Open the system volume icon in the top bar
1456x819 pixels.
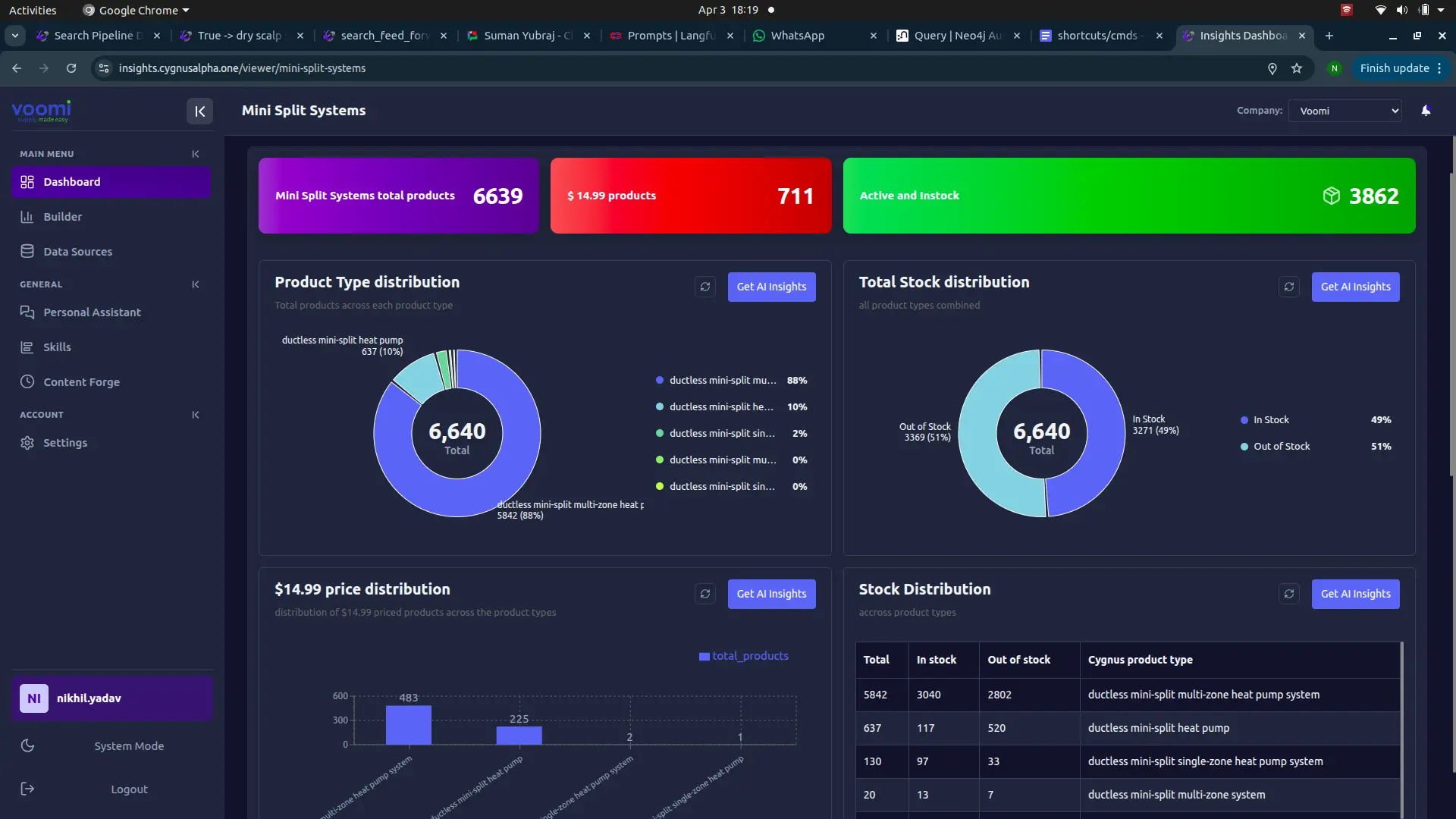[1401, 10]
